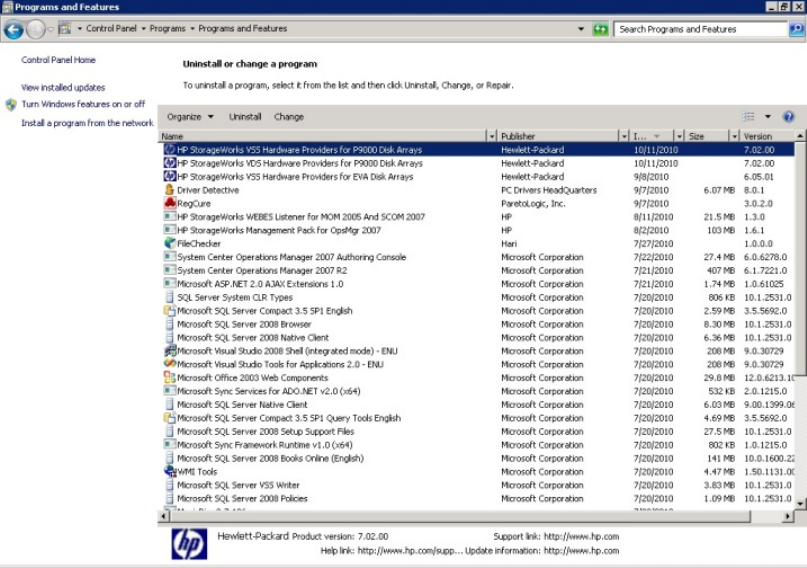Click the help question mark icon
This screenshot has height=568, width=807.
click(x=788, y=117)
